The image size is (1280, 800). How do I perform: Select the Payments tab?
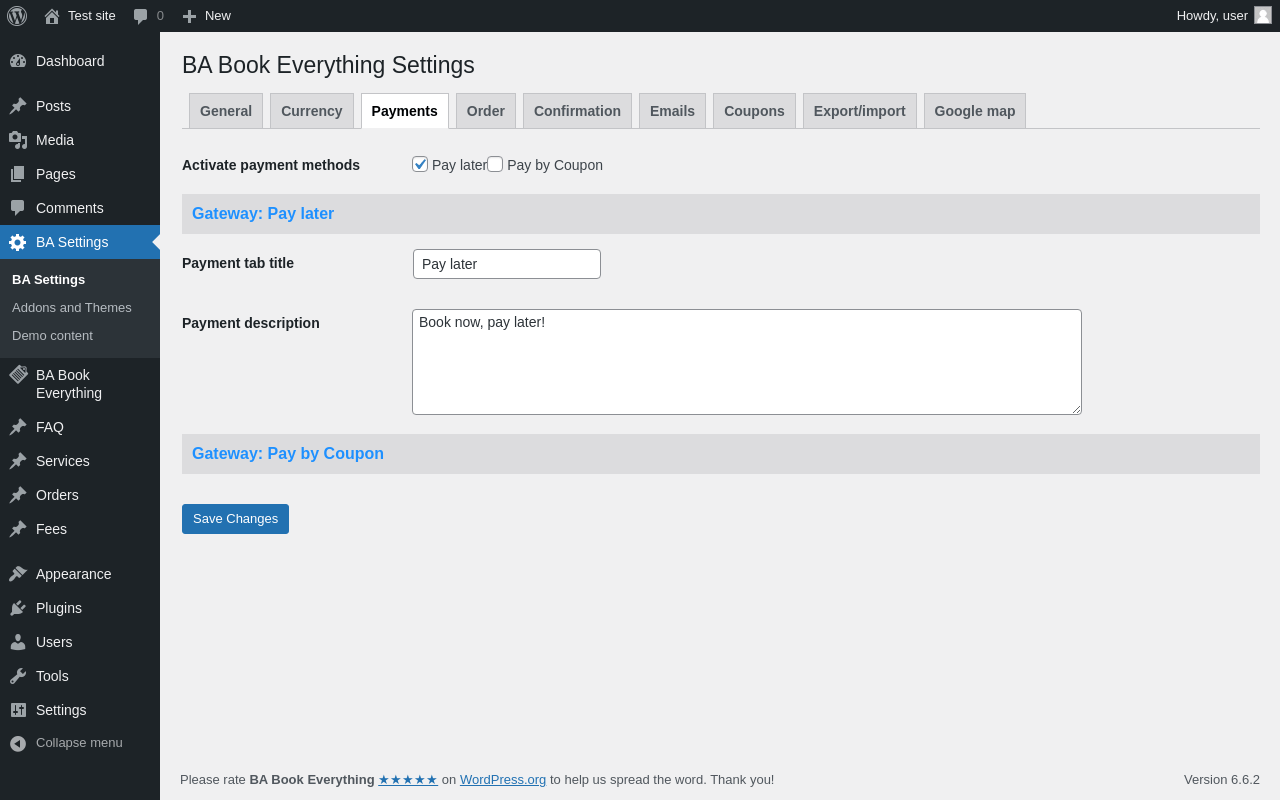point(405,111)
